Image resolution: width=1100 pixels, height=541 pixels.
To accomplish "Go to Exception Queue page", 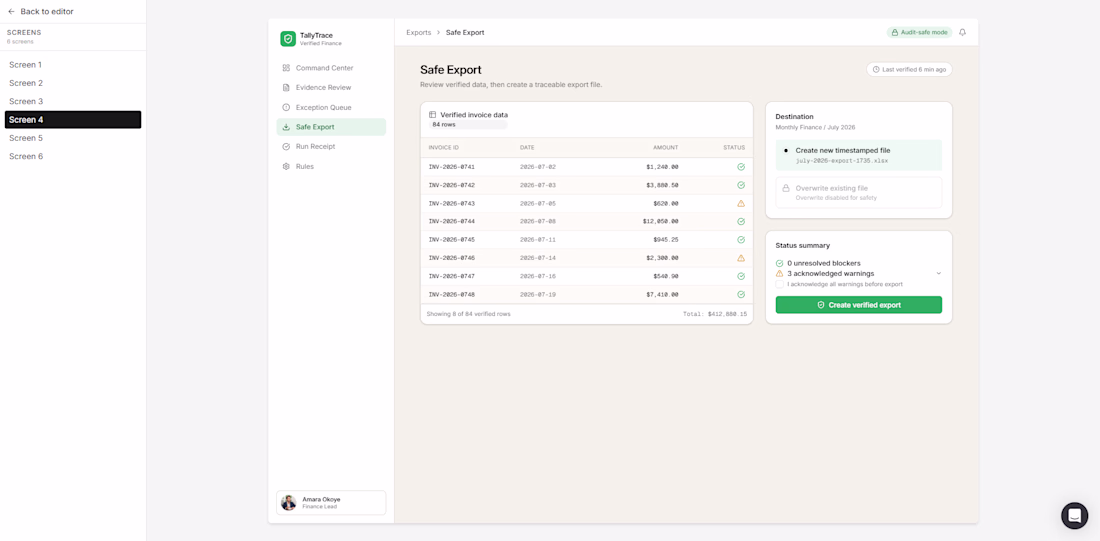I will 331,107.
